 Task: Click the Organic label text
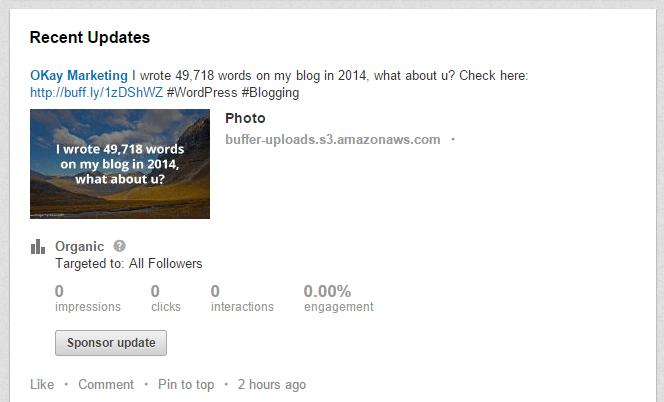pyautogui.click(x=80, y=246)
